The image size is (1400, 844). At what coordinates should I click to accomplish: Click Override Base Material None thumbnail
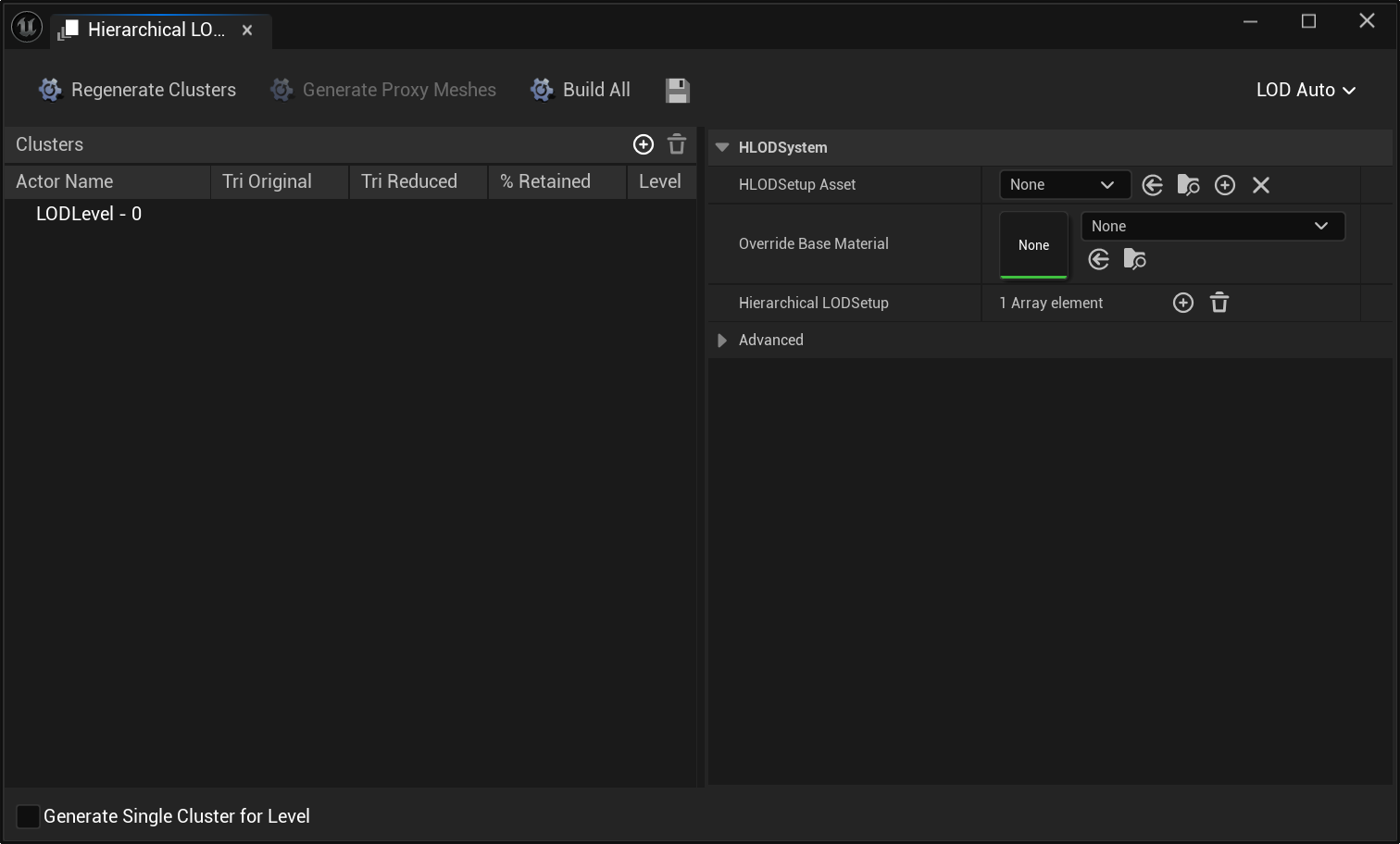(1033, 245)
